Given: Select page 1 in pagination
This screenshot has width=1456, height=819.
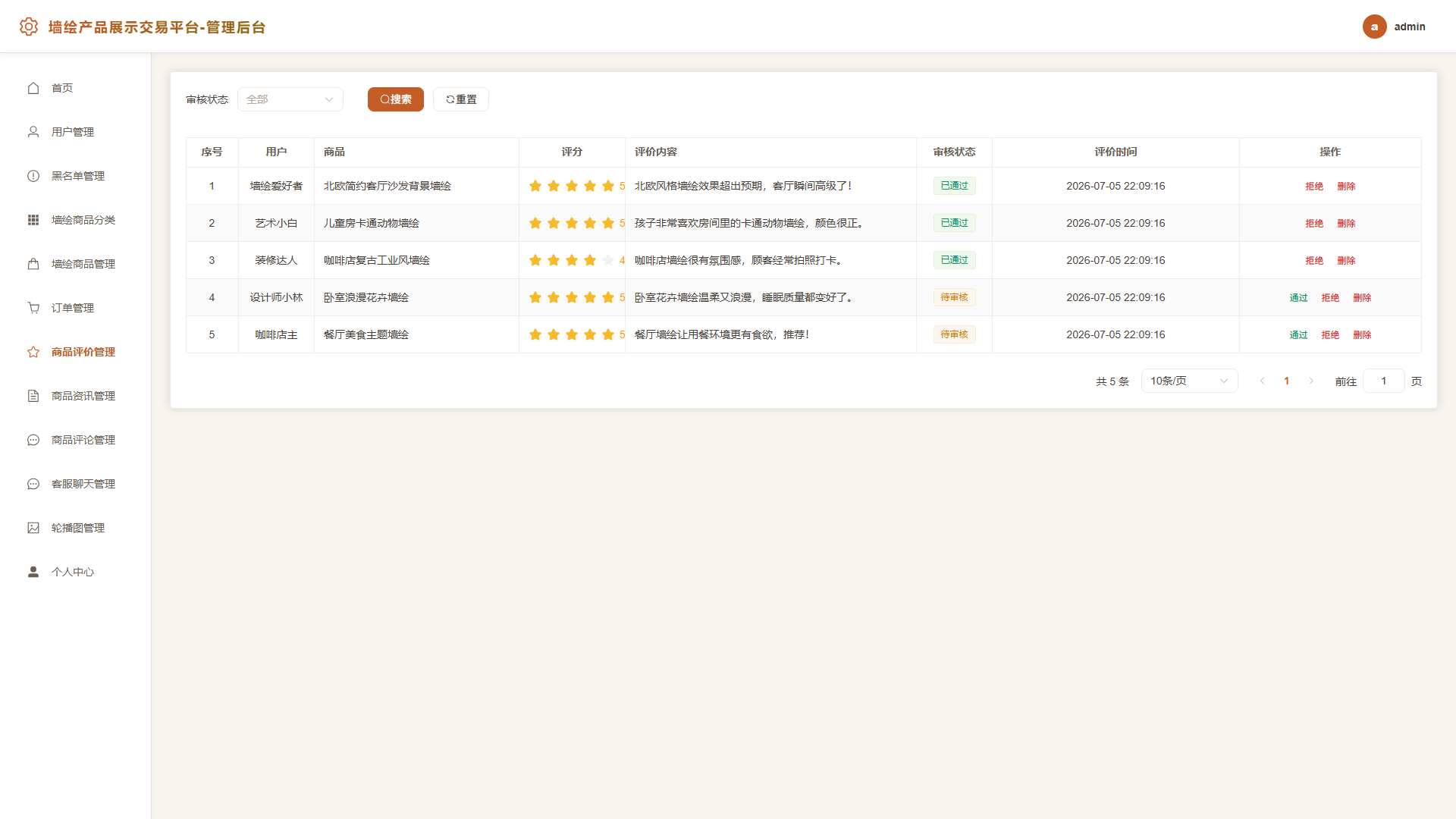Looking at the screenshot, I should (1286, 381).
